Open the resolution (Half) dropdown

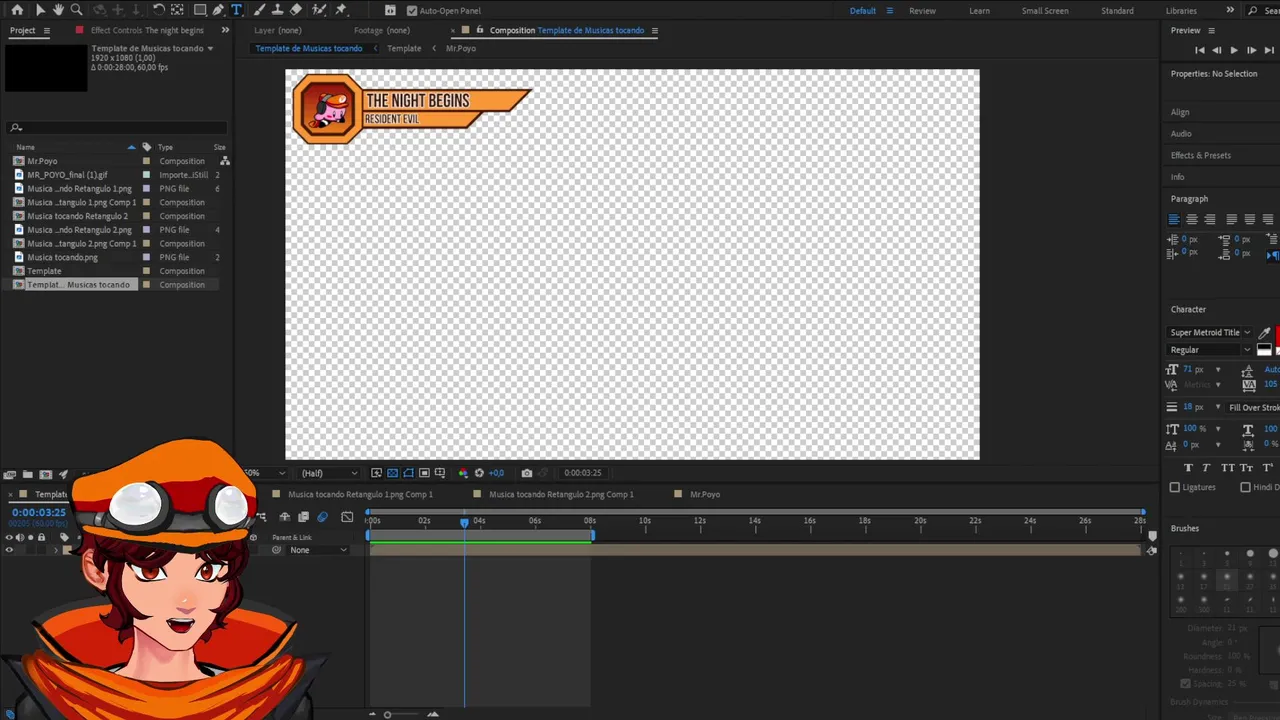pos(329,473)
